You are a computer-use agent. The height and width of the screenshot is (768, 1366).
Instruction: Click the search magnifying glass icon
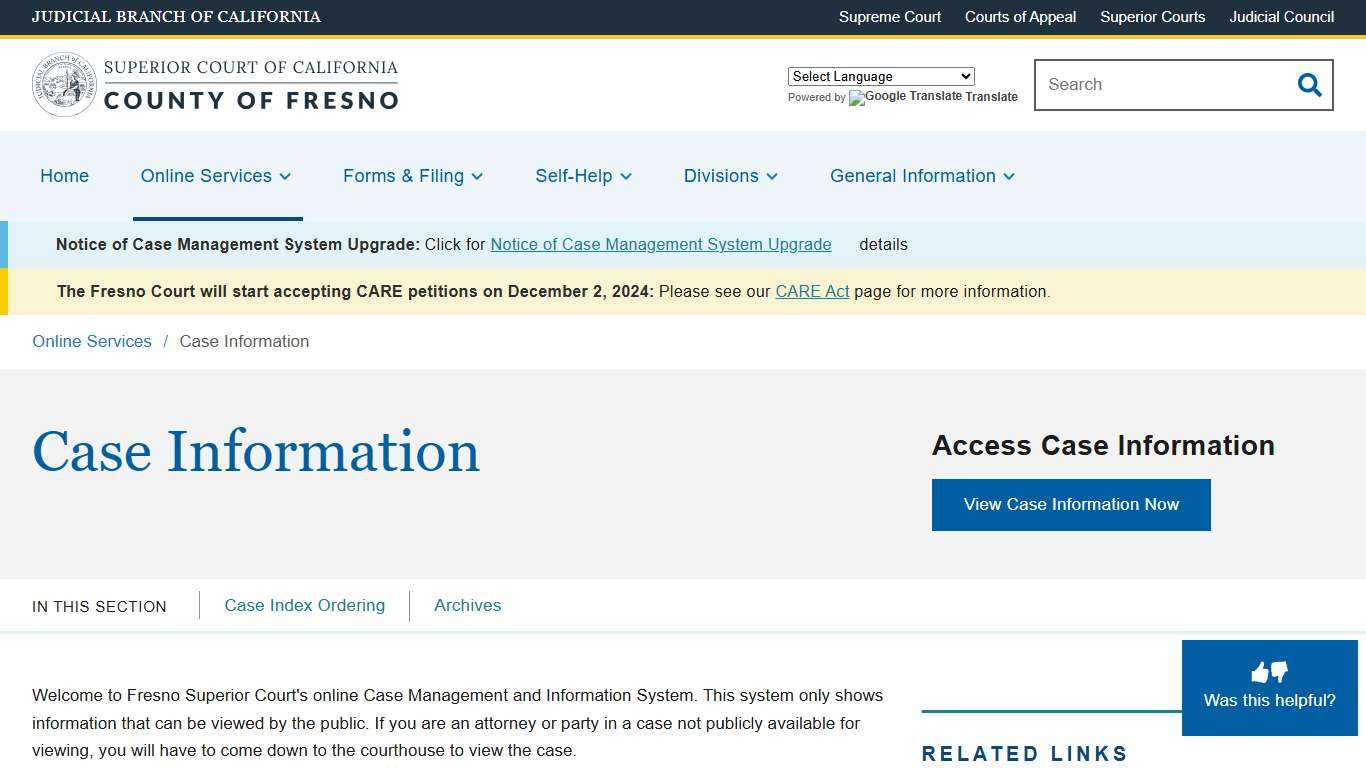tap(1309, 85)
